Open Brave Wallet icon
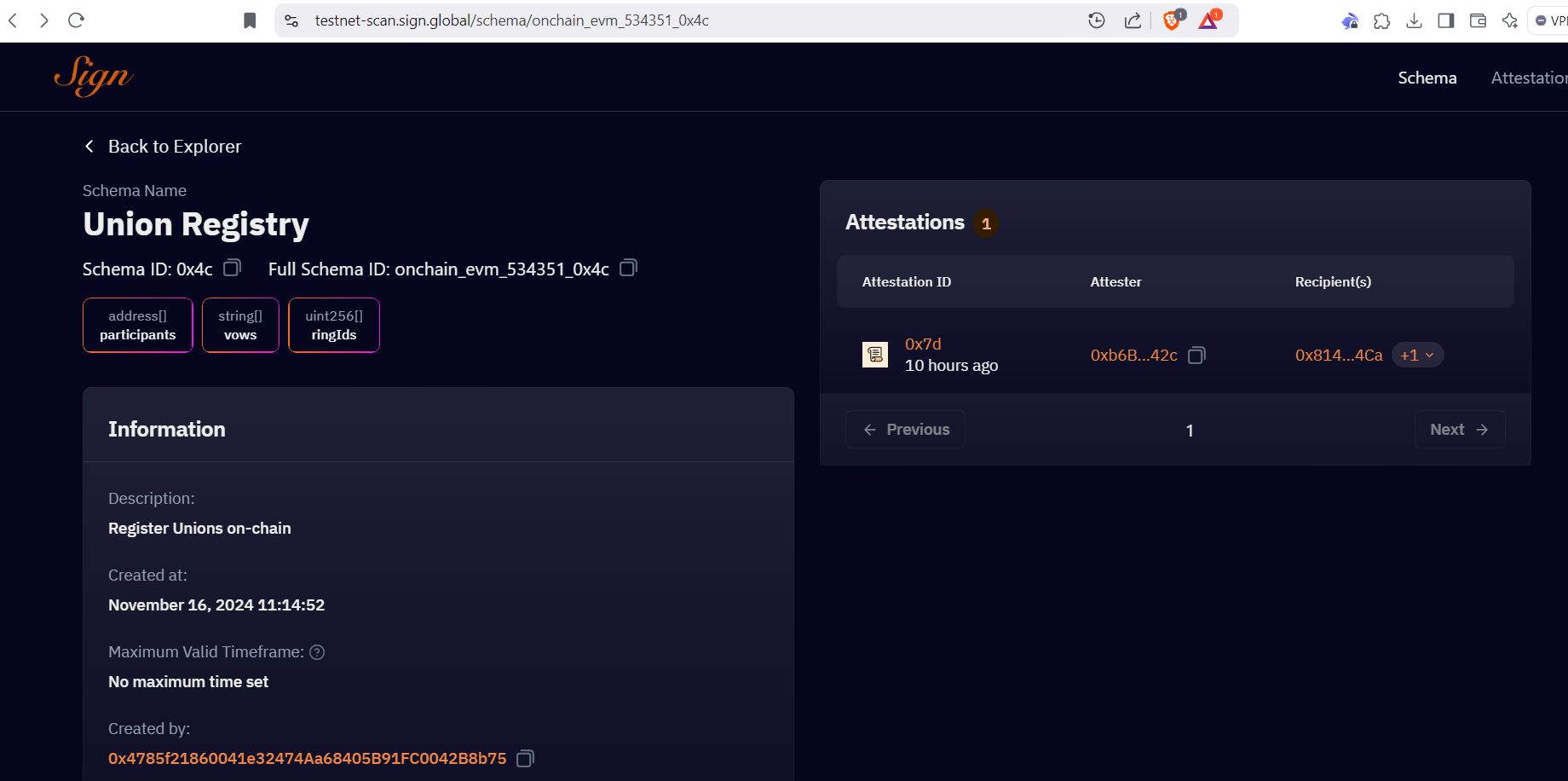Screen dimensions: 1568x781 pos(1478,20)
